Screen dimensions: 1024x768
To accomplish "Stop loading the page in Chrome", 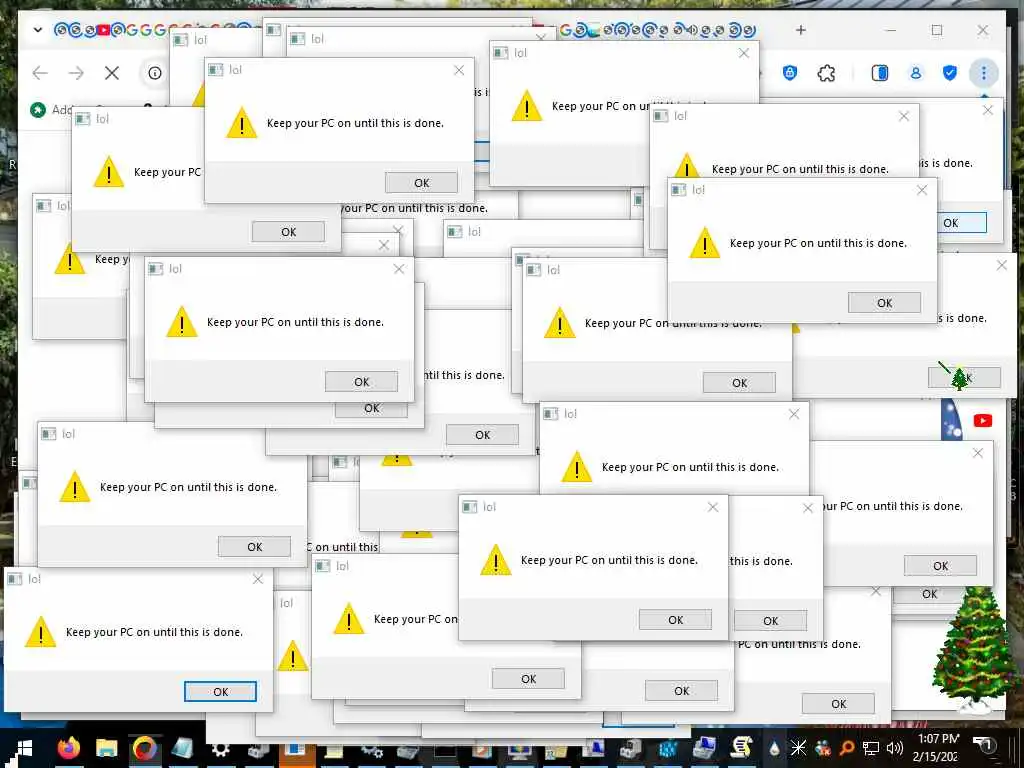I will (x=112, y=72).
